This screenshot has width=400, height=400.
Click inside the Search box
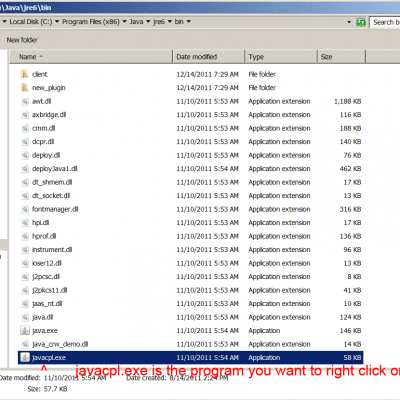coord(385,22)
